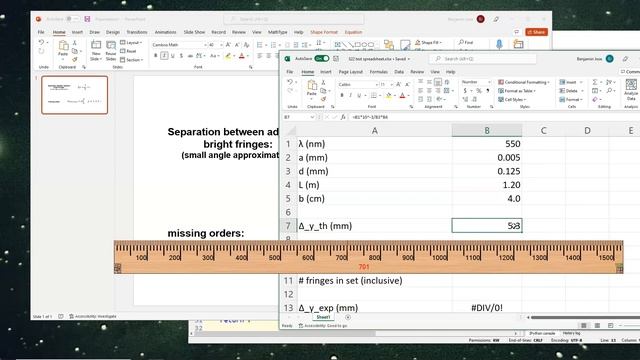Open Excel Page Layout tab
The image size is (640, 360).
pos(351,72)
